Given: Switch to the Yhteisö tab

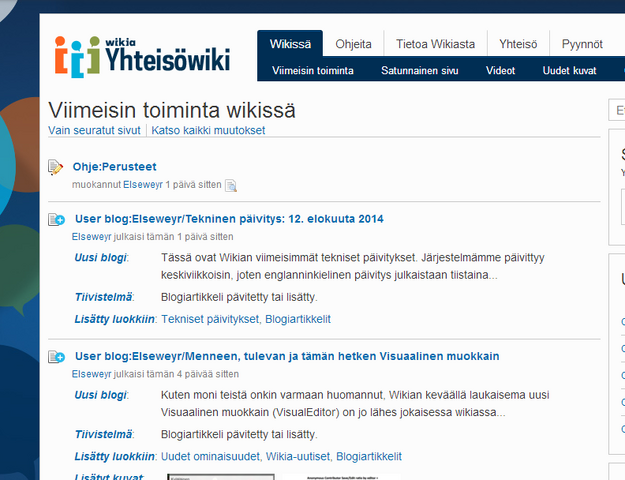Looking at the screenshot, I should pos(518,44).
